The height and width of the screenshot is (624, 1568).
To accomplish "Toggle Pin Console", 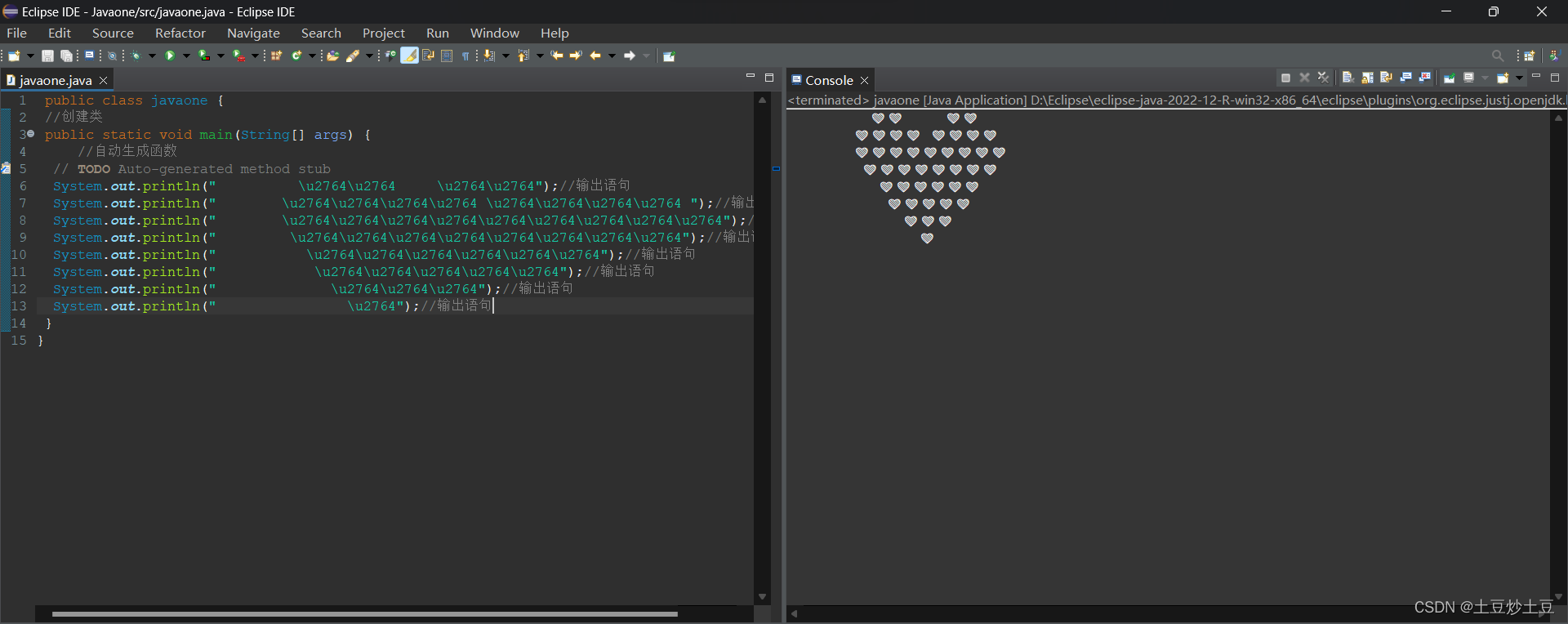I will [1449, 78].
